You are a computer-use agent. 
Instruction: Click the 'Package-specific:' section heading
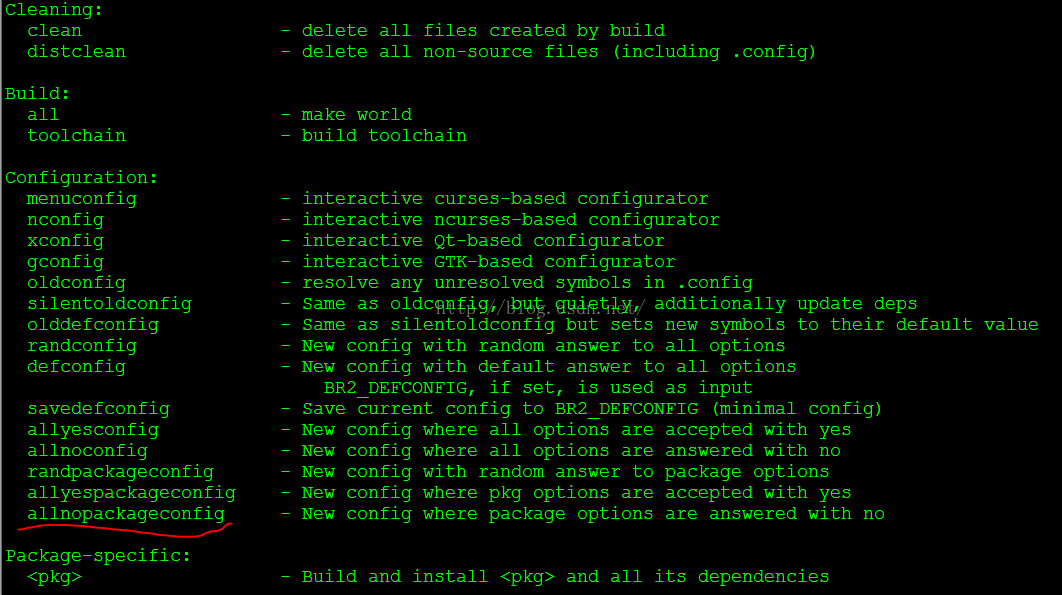[98, 556]
